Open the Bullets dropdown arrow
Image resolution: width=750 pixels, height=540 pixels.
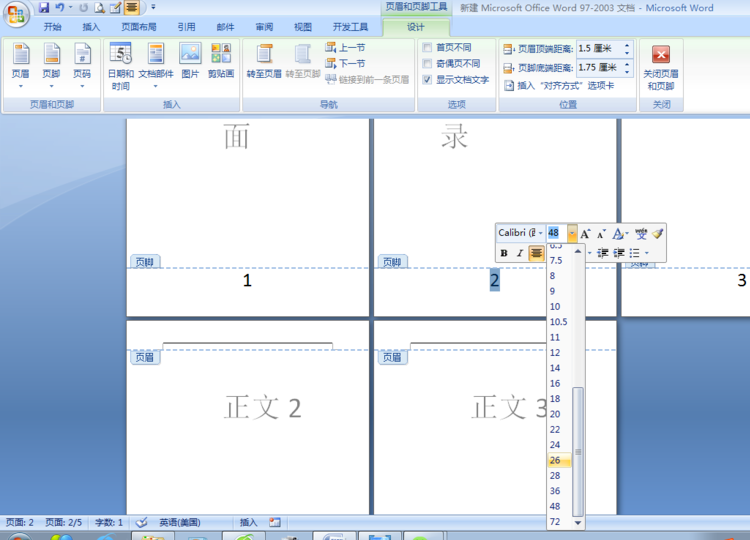647,253
